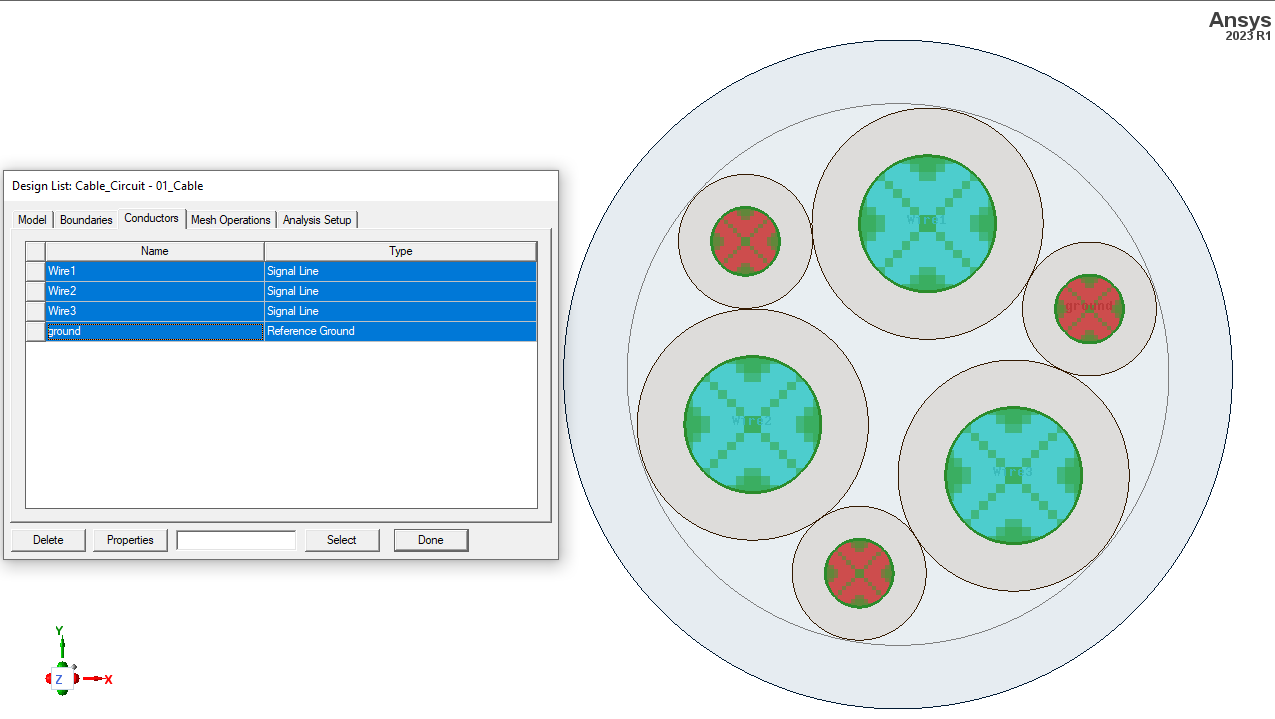Viewport: 1275px width, 719px height.
Task: Click the ground wire in the cable model
Action: tap(1088, 310)
